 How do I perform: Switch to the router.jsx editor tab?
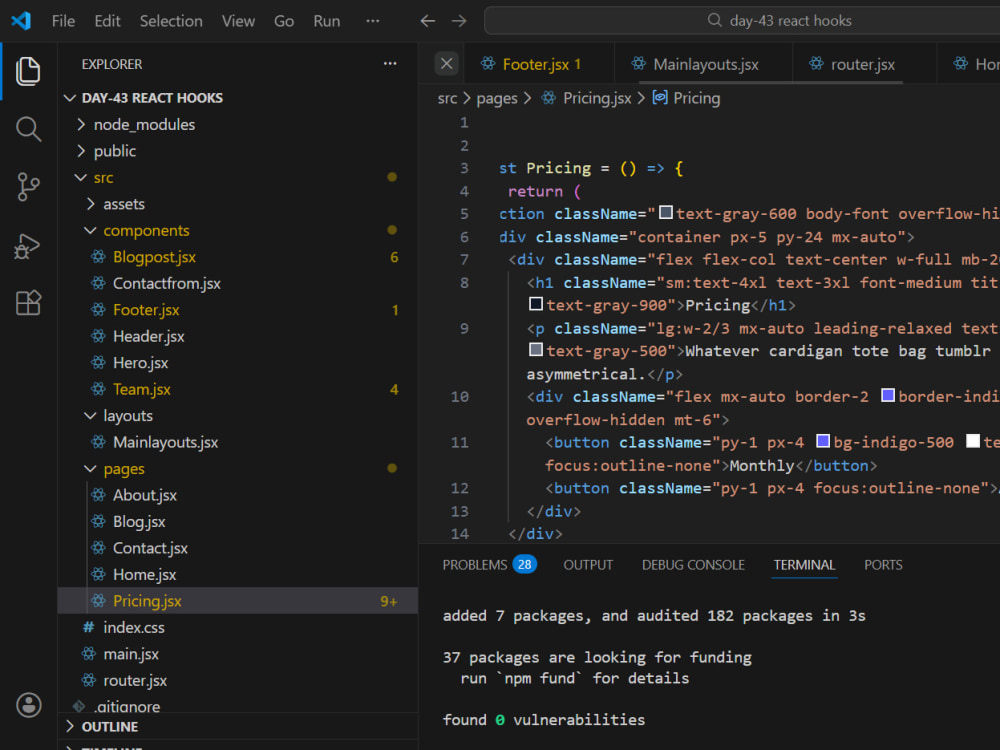(862, 64)
